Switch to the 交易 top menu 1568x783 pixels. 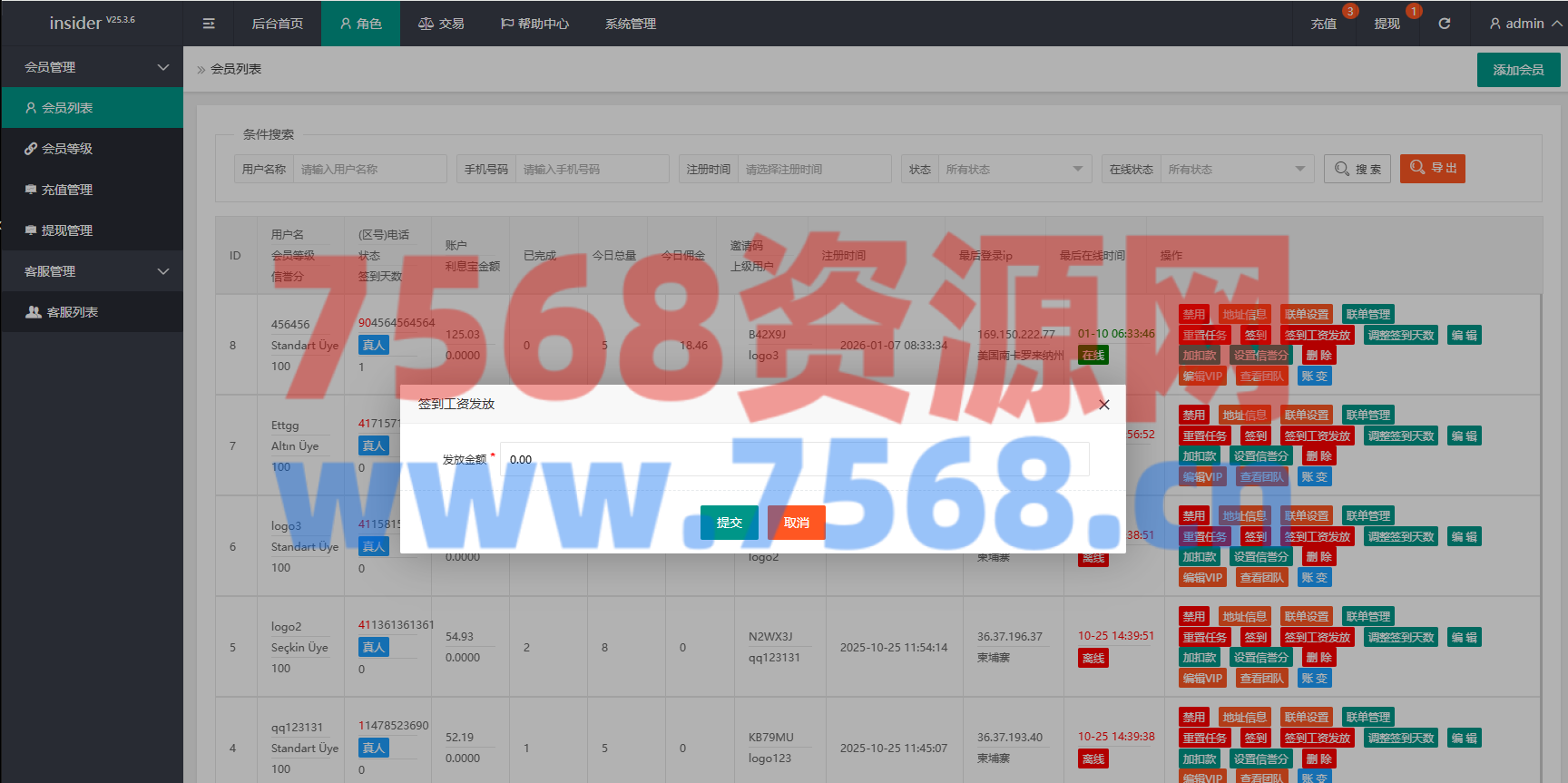point(441,24)
